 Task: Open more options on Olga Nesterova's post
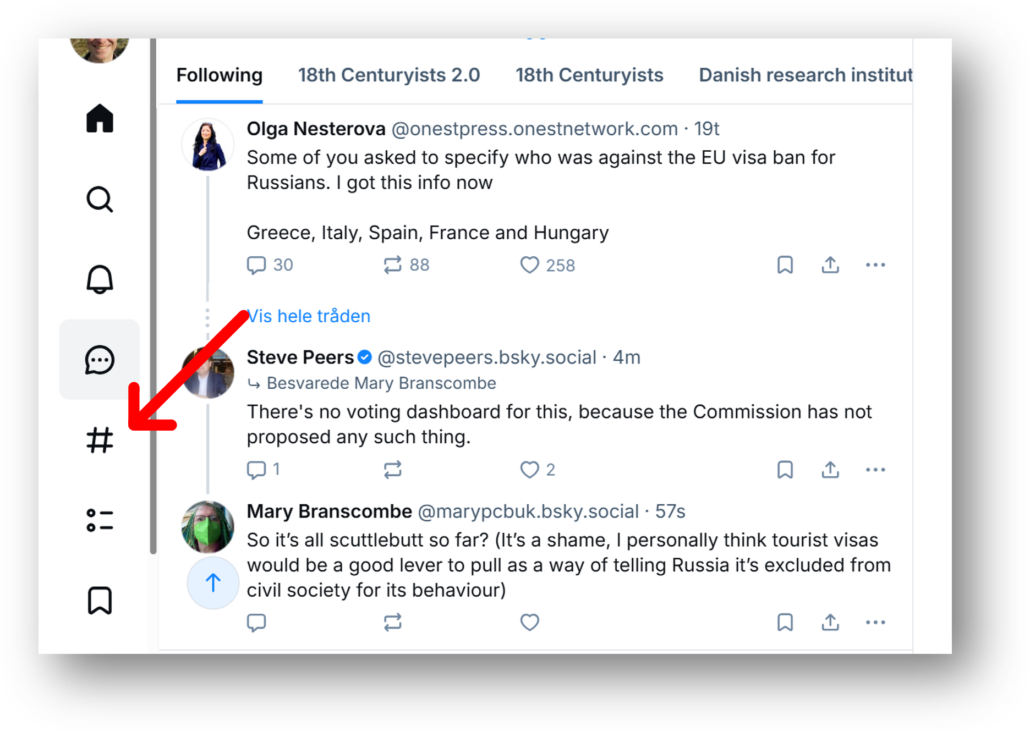coord(875,265)
